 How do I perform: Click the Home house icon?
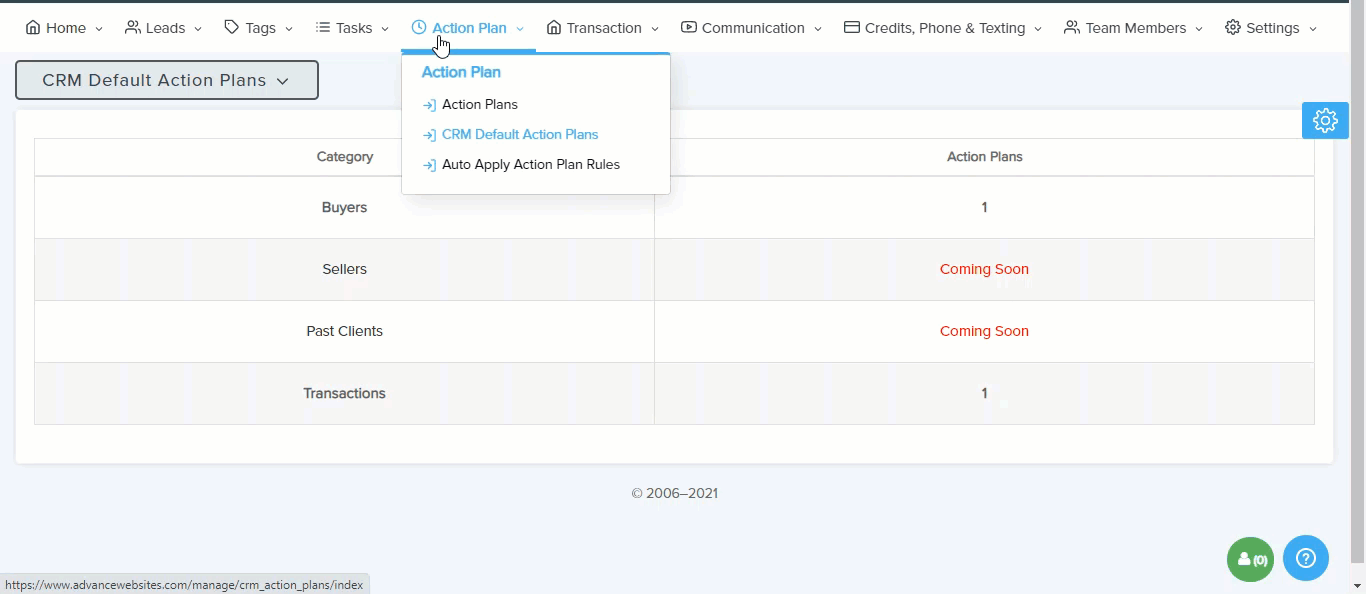point(33,28)
